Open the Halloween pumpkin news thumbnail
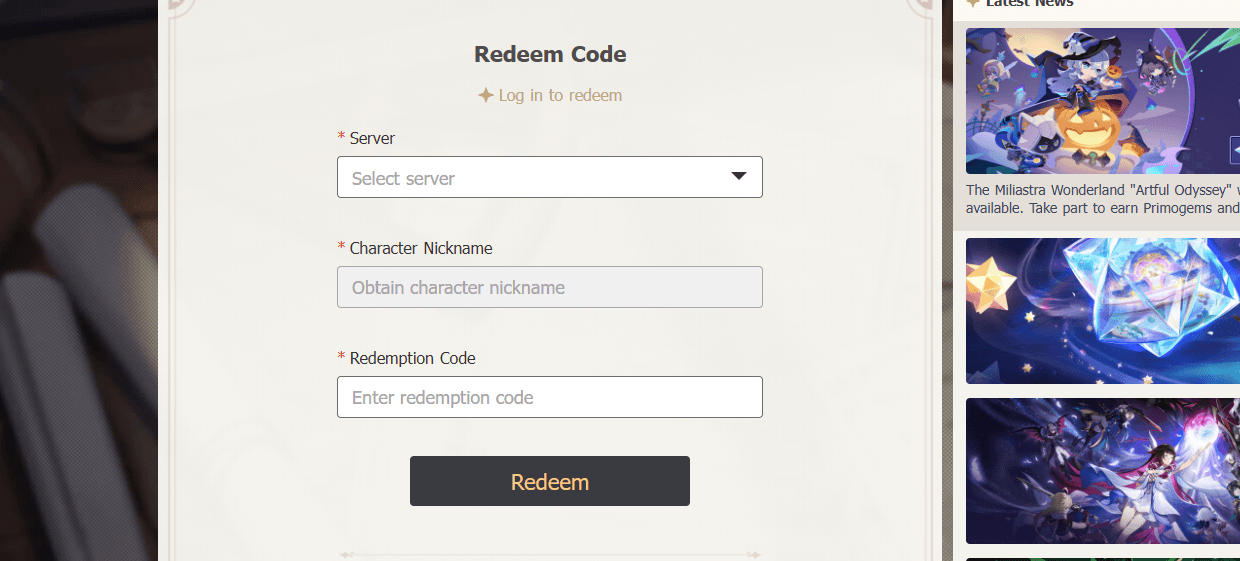Screen dimensions: 1240x561 1103,101
